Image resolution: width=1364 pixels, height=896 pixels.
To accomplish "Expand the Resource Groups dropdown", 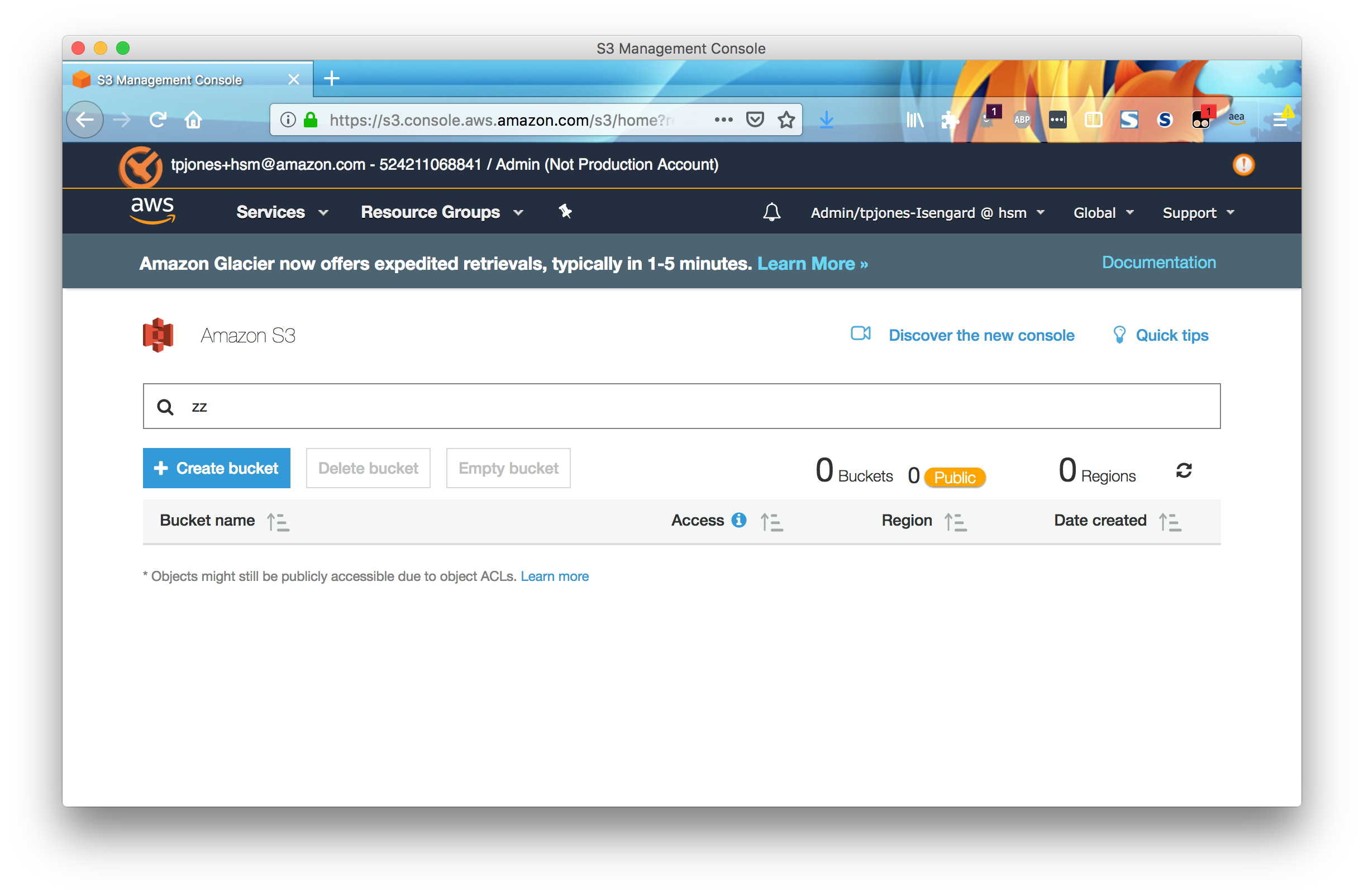I will (442, 213).
